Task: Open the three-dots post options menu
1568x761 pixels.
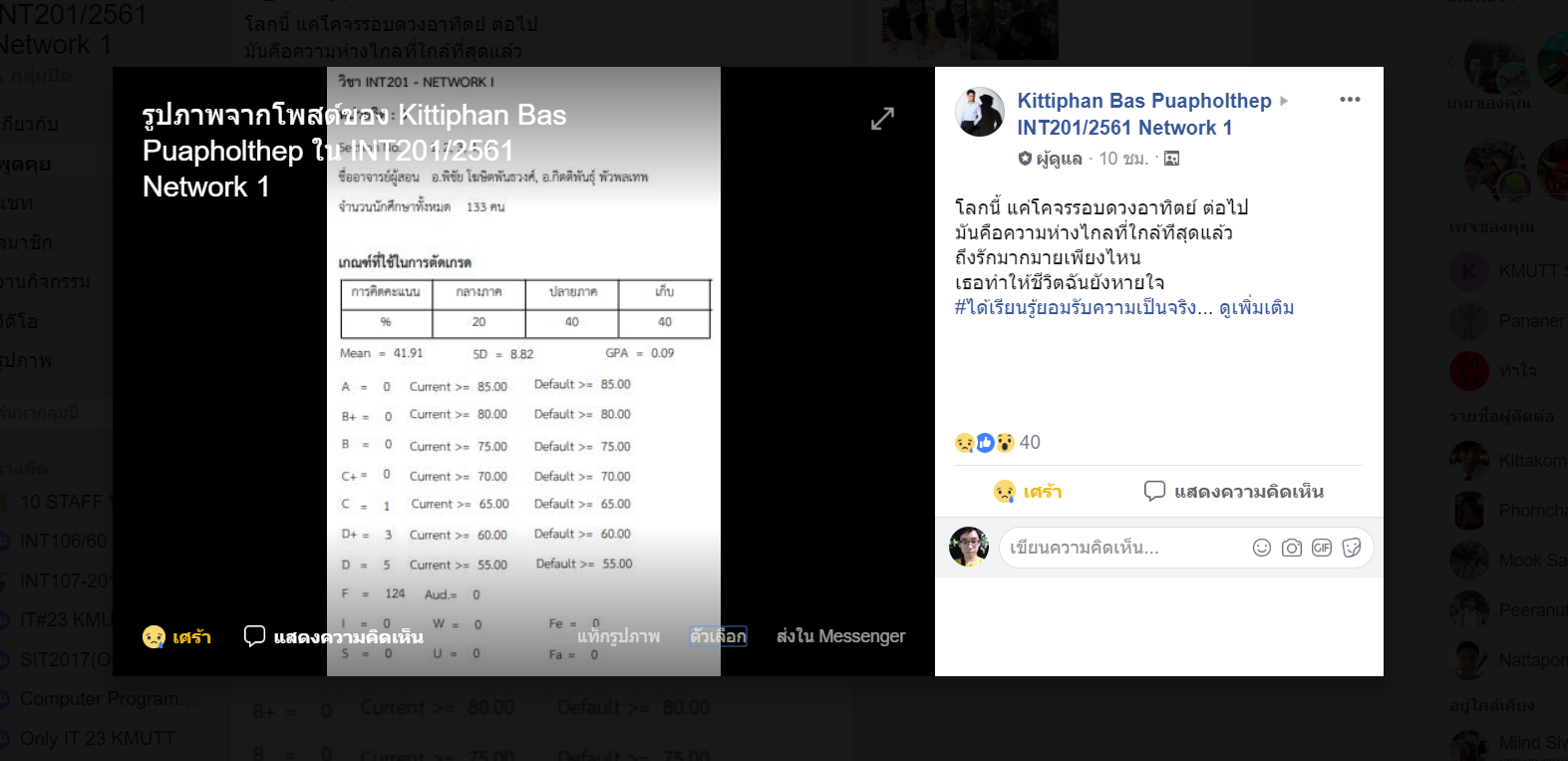Action: coord(1350,100)
